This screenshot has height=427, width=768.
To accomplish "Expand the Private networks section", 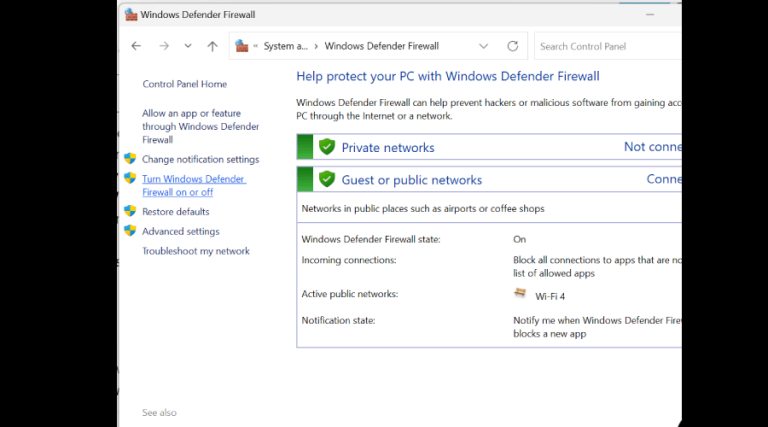I will point(388,147).
